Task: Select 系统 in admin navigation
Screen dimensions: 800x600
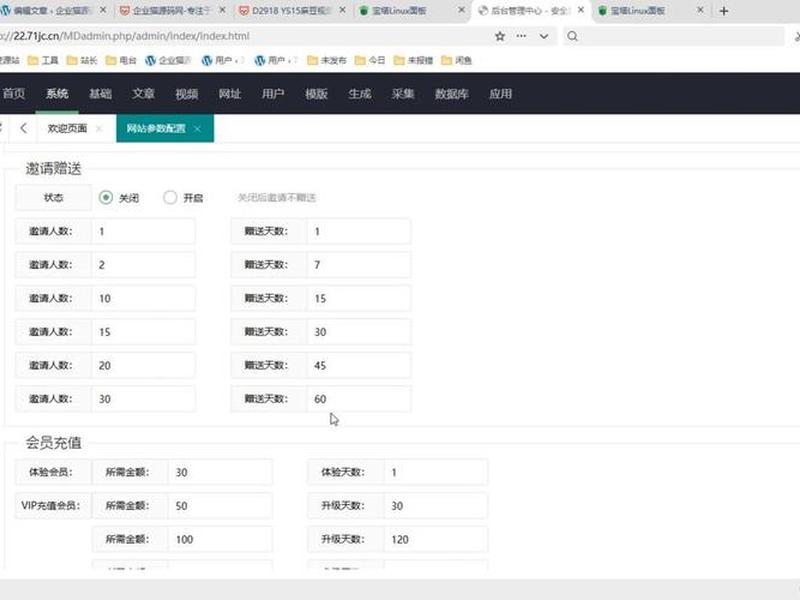Action: tap(57, 93)
